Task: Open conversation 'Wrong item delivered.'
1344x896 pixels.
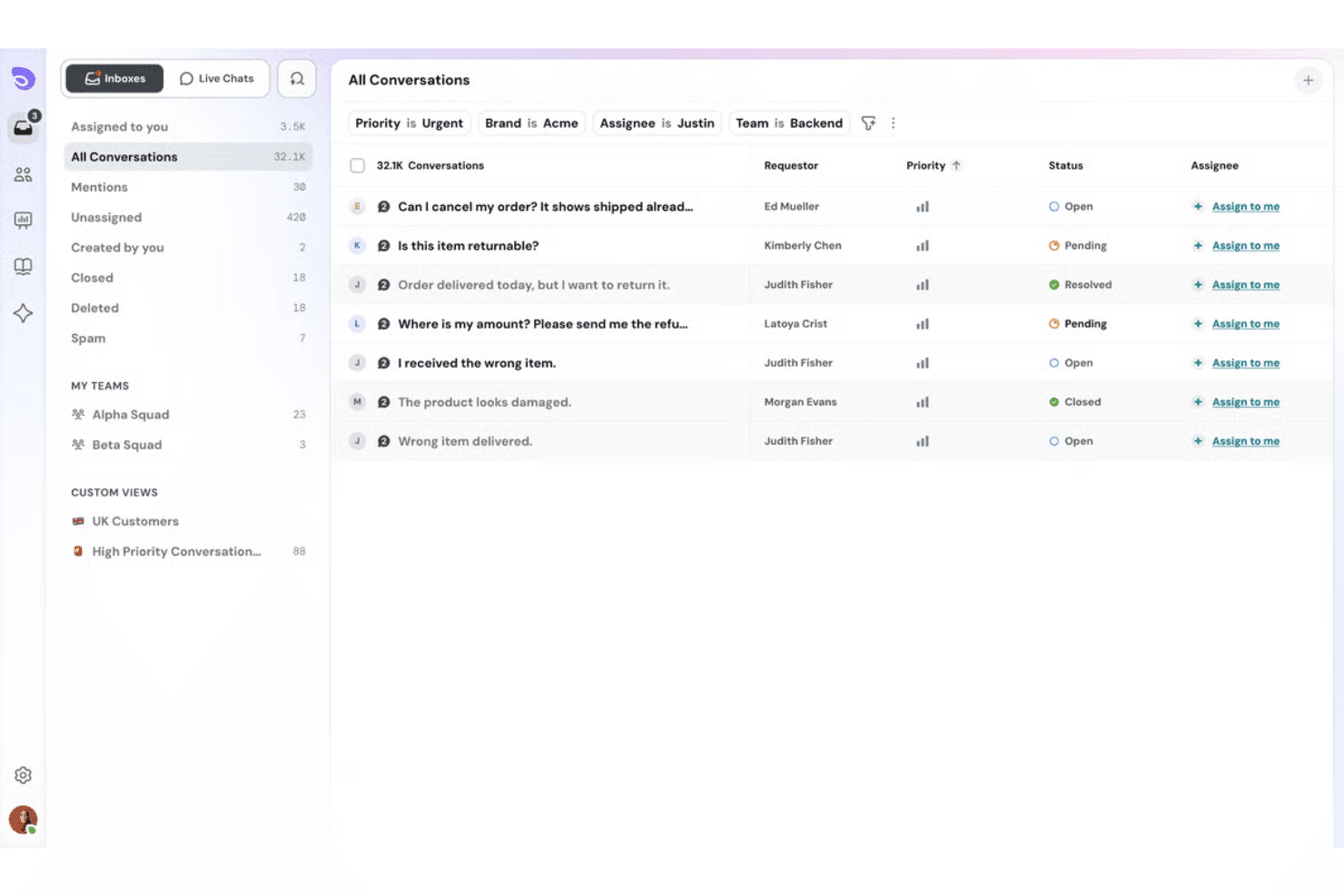Action: [465, 441]
